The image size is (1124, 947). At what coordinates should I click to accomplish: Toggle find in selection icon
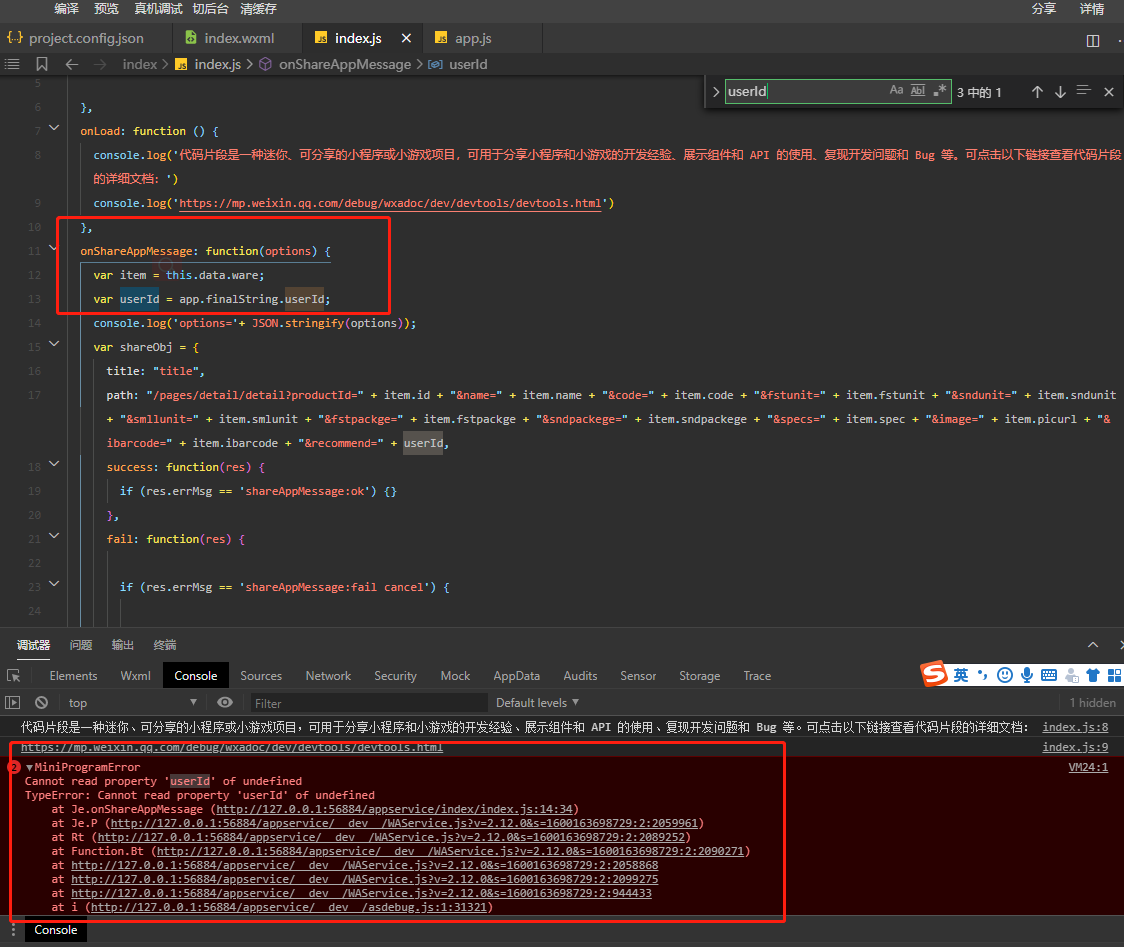[x=1083, y=90]
